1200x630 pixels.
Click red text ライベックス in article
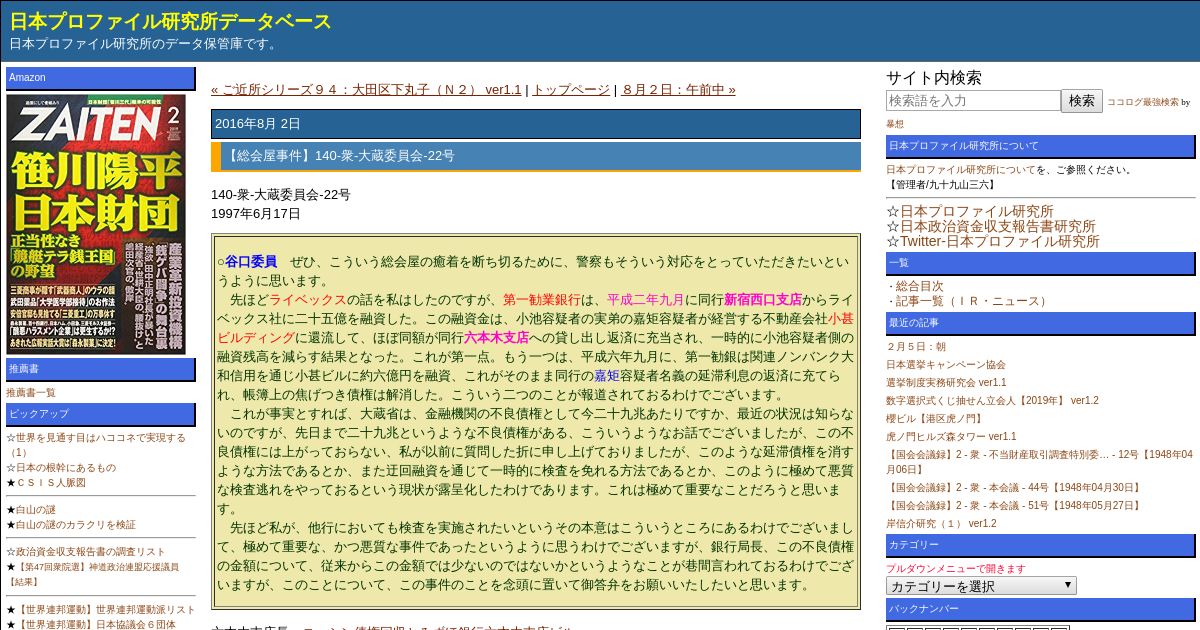[308, 300]
